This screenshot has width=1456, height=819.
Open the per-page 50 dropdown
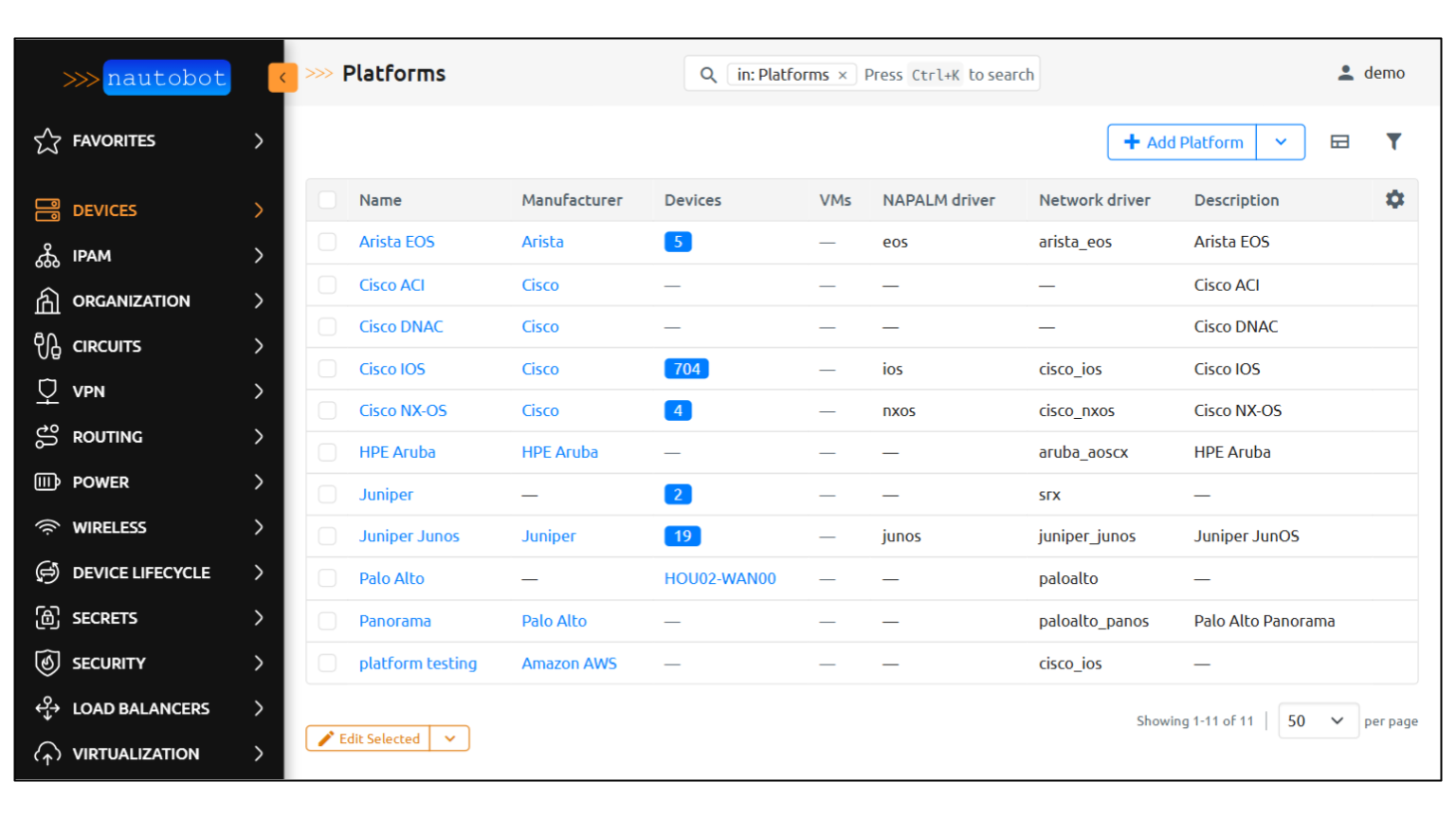pyautogui.click(x=1319, y=720)
